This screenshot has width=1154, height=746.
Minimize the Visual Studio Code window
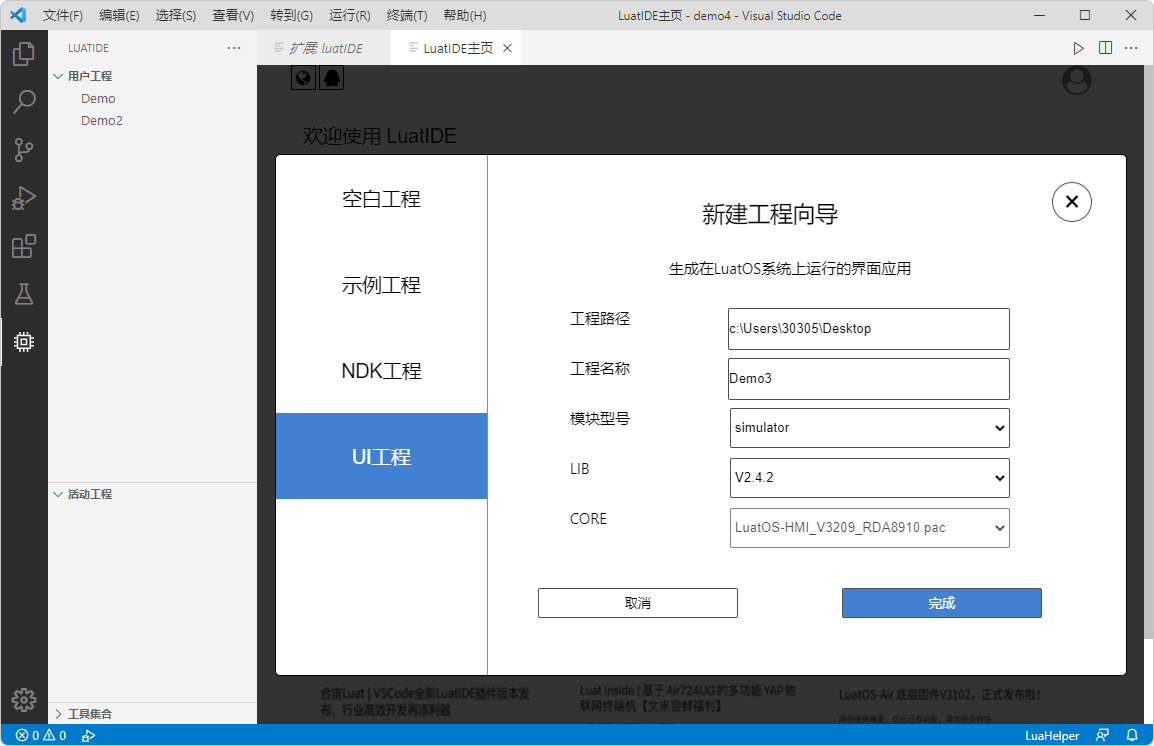1039,15
